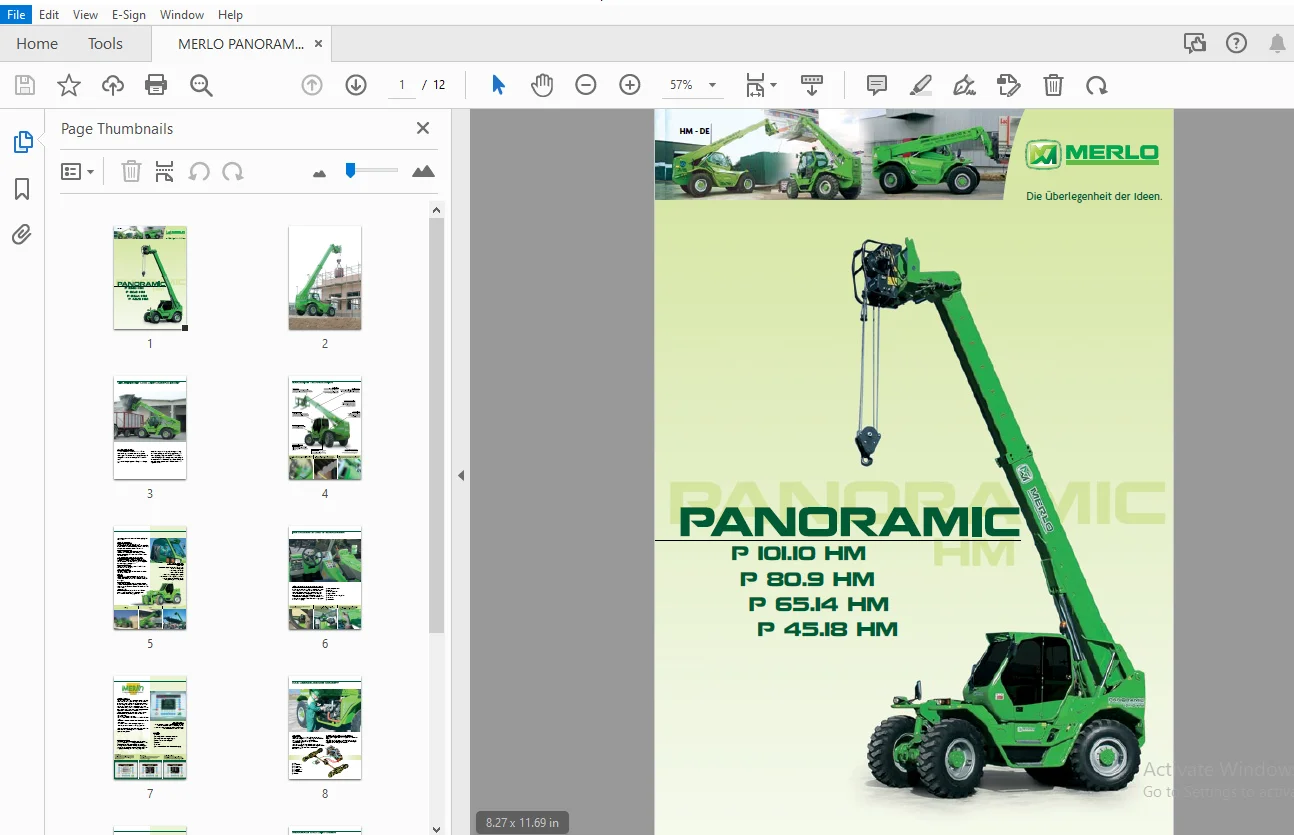Delete selected thumbnails with the panel trash icon

131,172
